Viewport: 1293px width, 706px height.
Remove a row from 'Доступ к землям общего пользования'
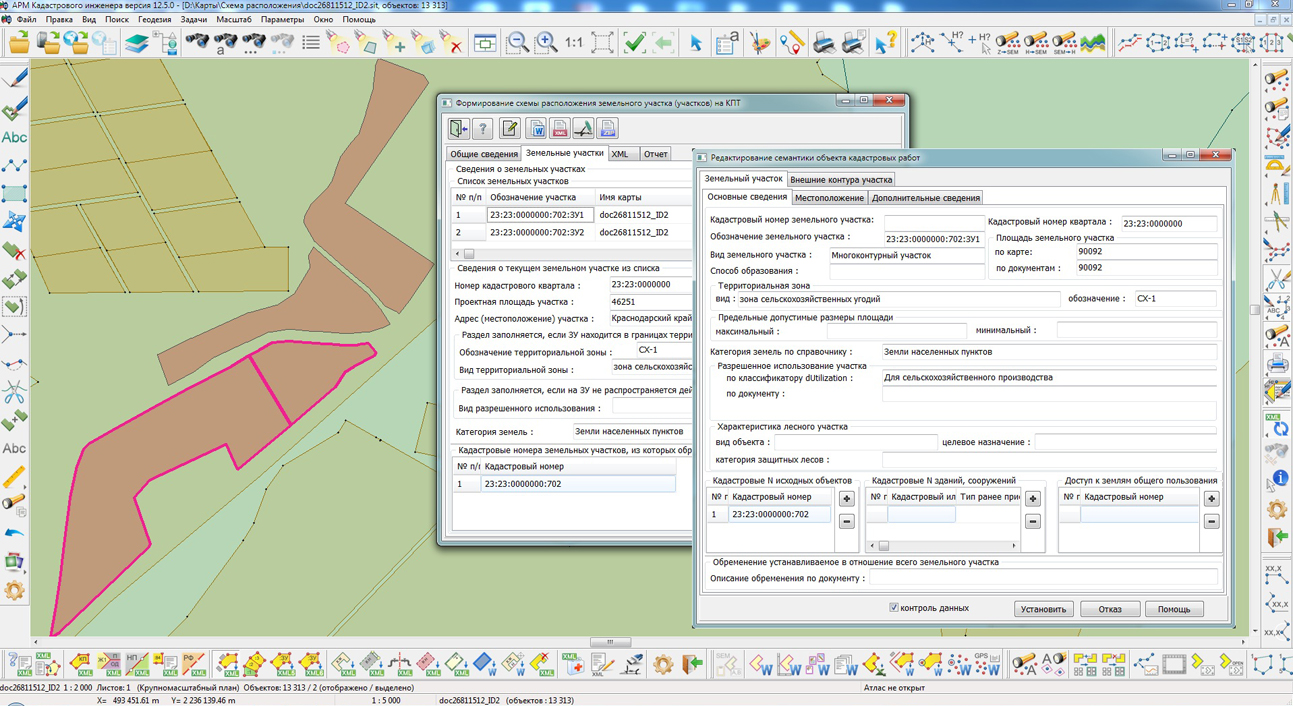tap(1211, 521)
